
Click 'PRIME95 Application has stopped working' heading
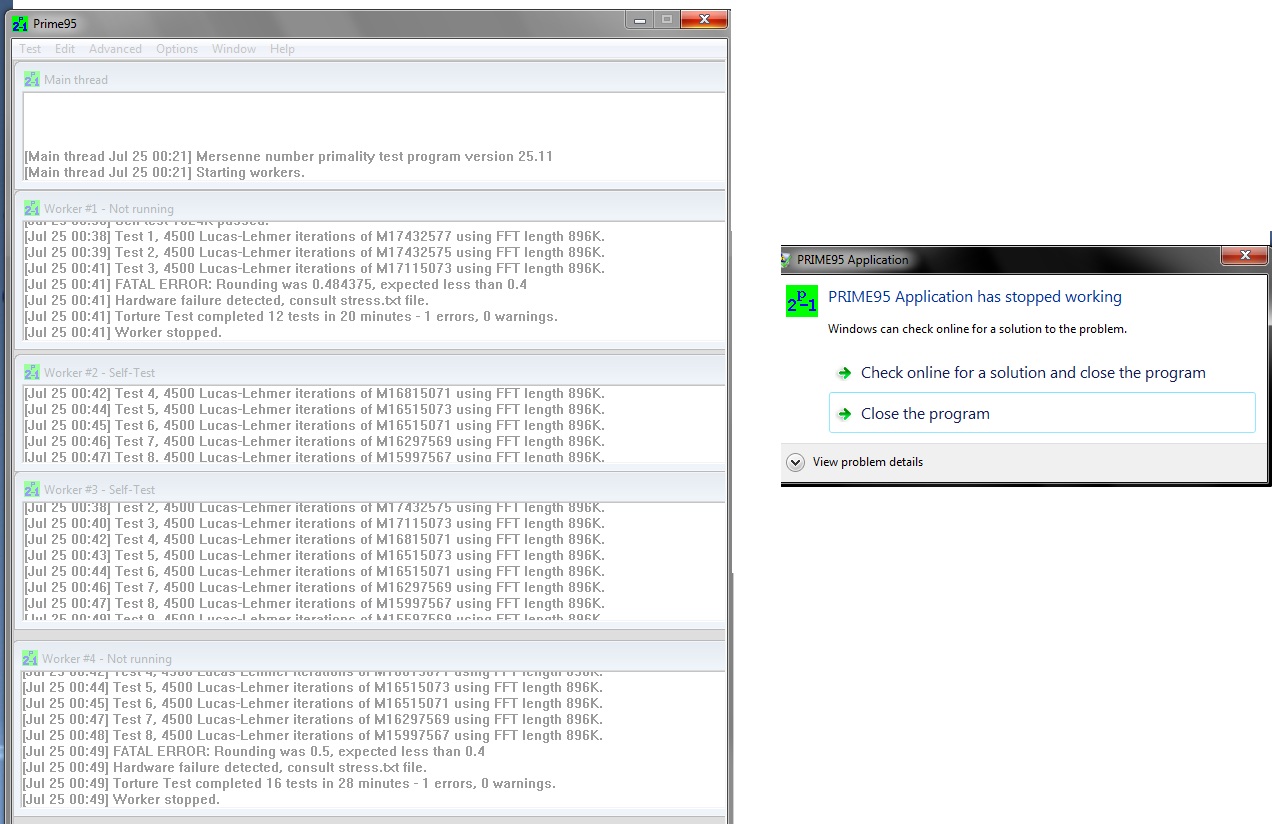coord(975,297)
